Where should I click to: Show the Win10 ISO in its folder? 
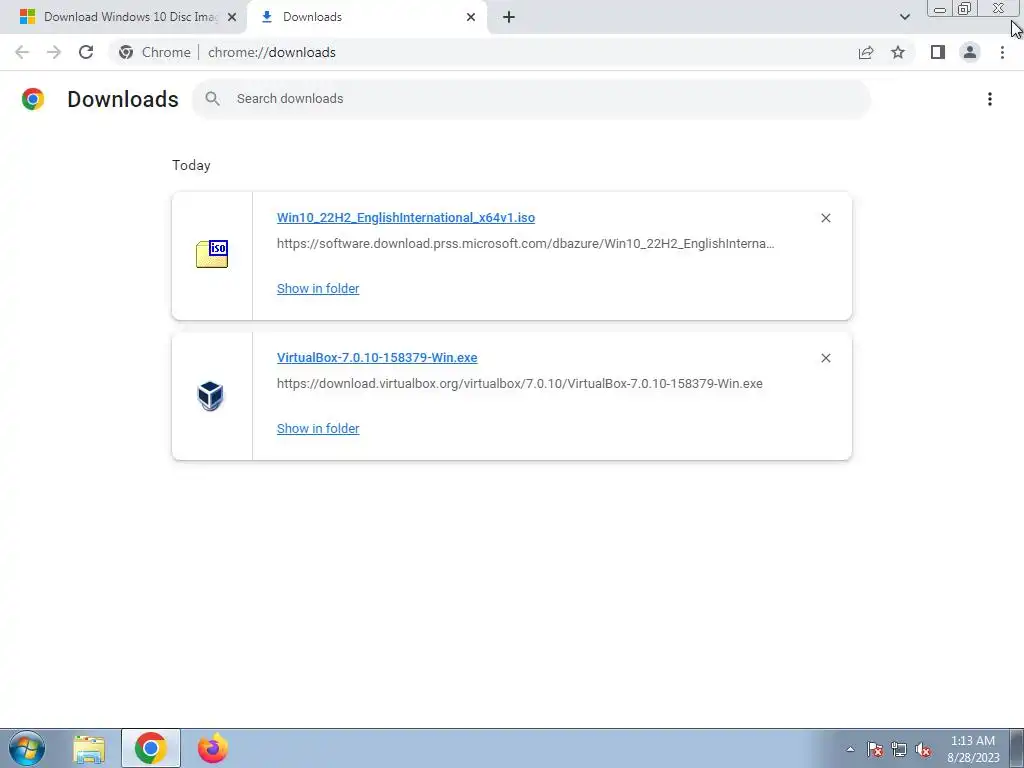click(318, 288)
